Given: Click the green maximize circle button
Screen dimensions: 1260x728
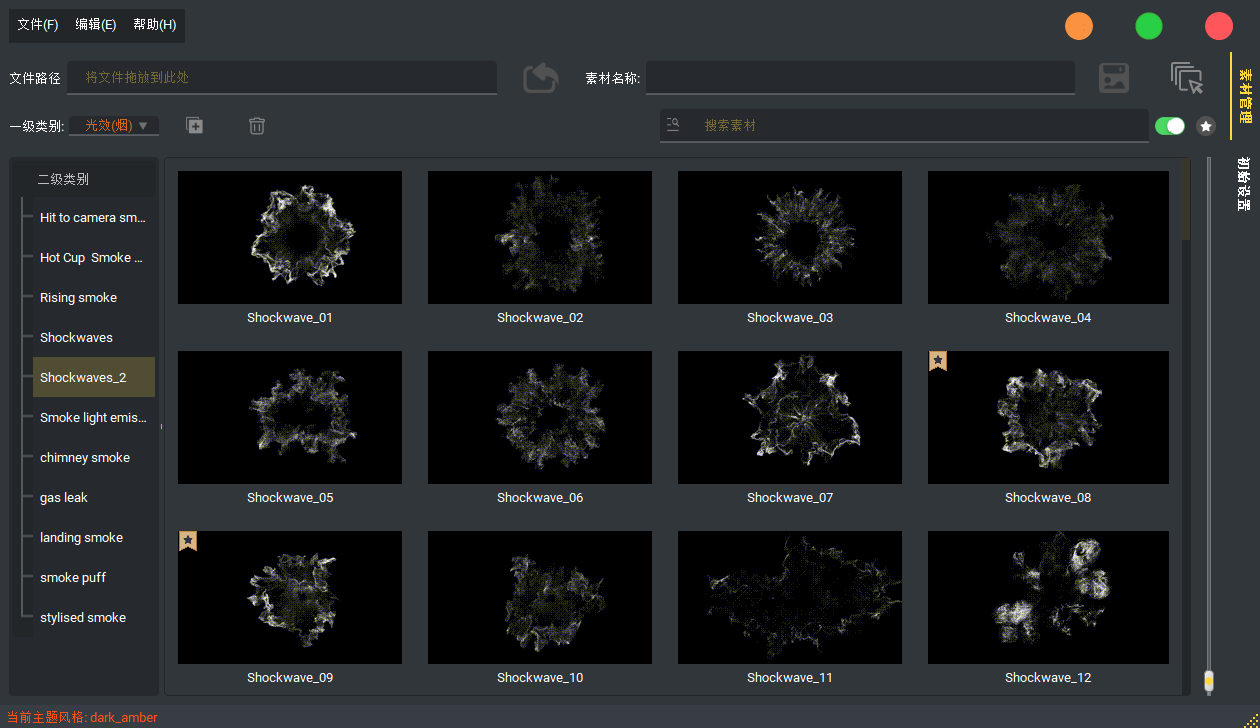Looking at the screenshot, I should coord(1149,26).
